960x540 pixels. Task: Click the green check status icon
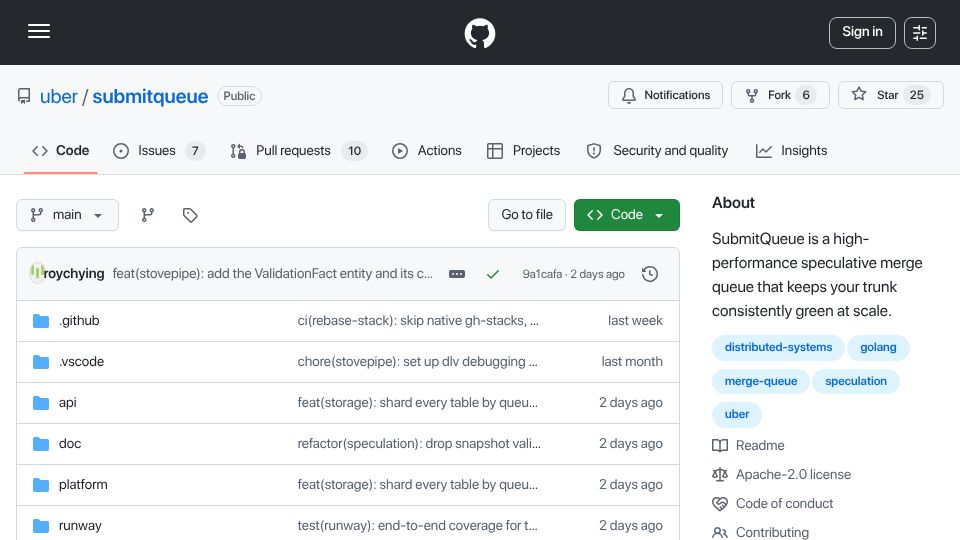[493, 274]
